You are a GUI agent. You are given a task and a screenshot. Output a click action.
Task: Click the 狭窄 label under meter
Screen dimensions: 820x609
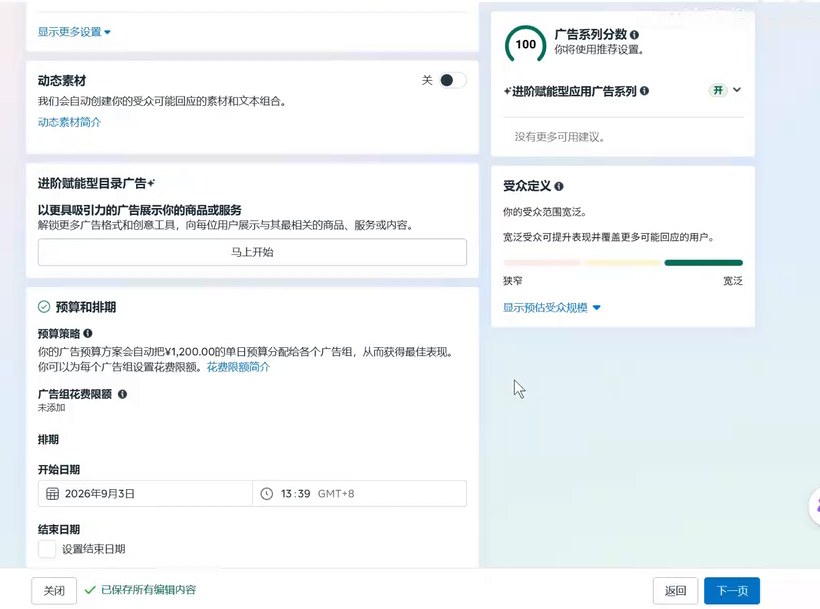[x=512, y=281]
